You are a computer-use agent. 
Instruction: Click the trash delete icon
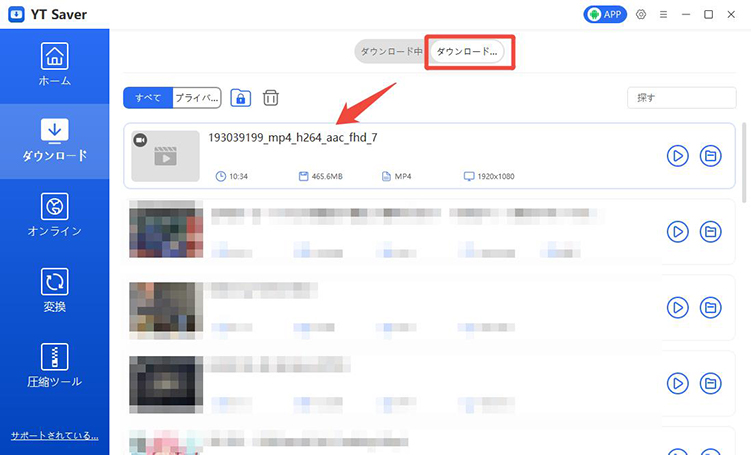[x=271, y=98]
